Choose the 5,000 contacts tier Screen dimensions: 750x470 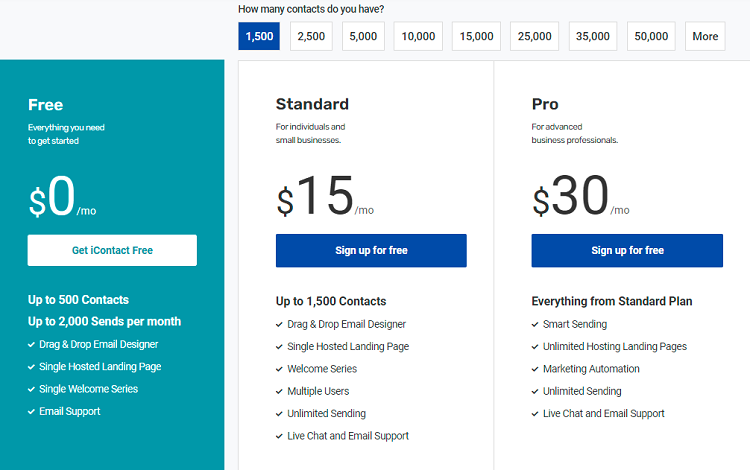pyautogui.click(x=363, y=36)
